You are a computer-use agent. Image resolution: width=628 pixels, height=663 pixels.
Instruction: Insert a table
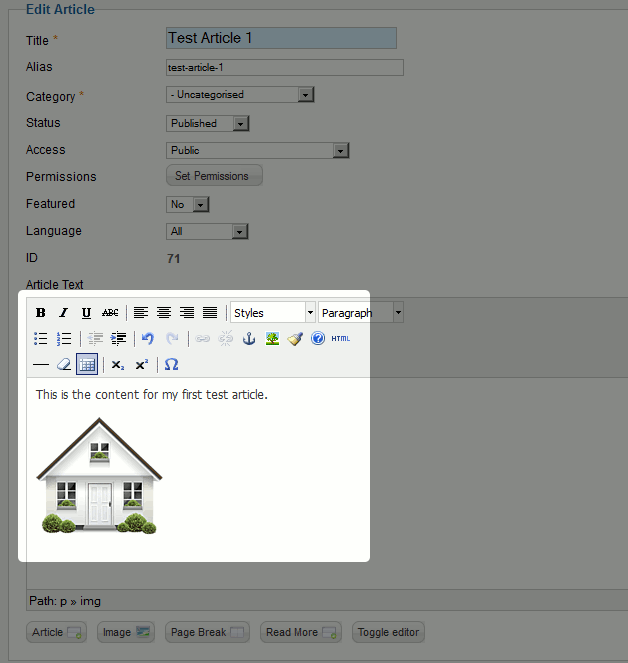coord(87,364)
